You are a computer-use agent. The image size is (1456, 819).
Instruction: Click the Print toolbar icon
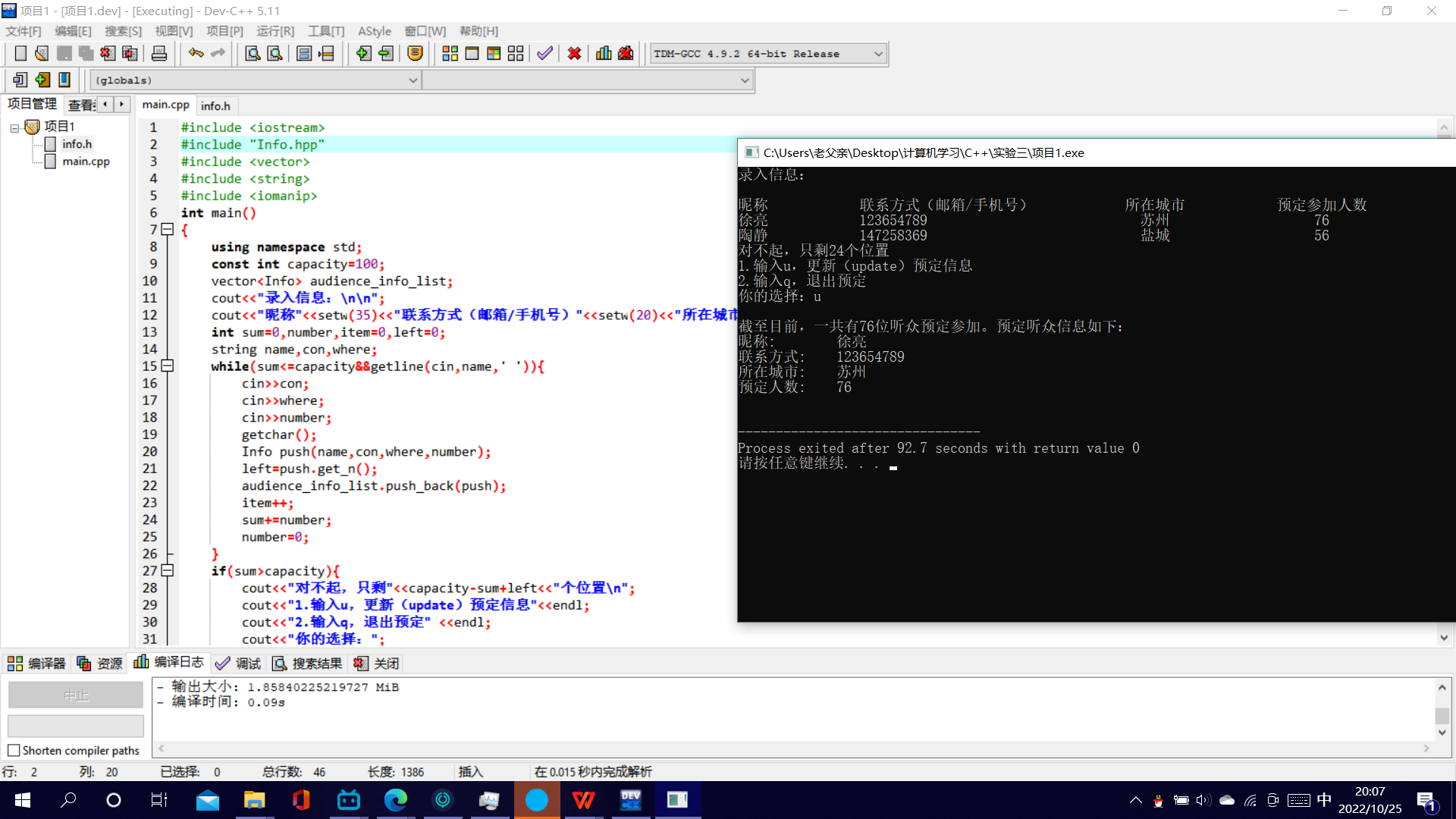click(159, 53)
